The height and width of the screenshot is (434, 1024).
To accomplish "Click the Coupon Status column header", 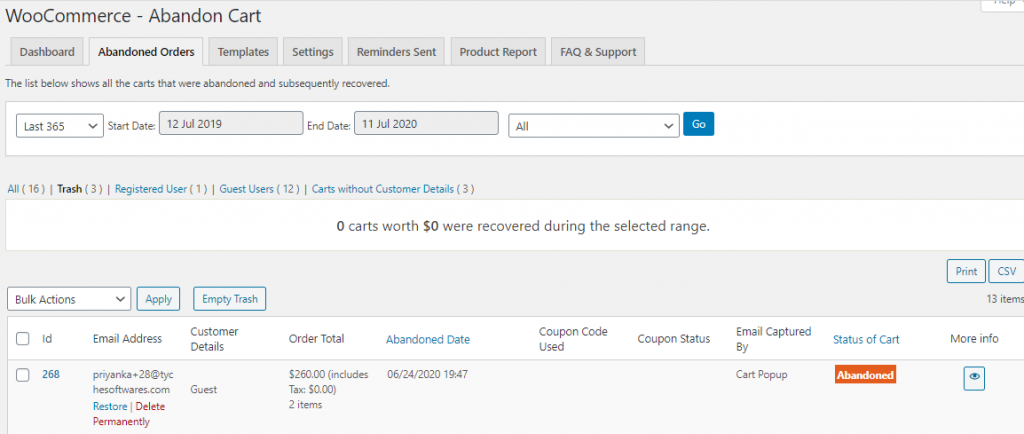I will click(673, 339).
